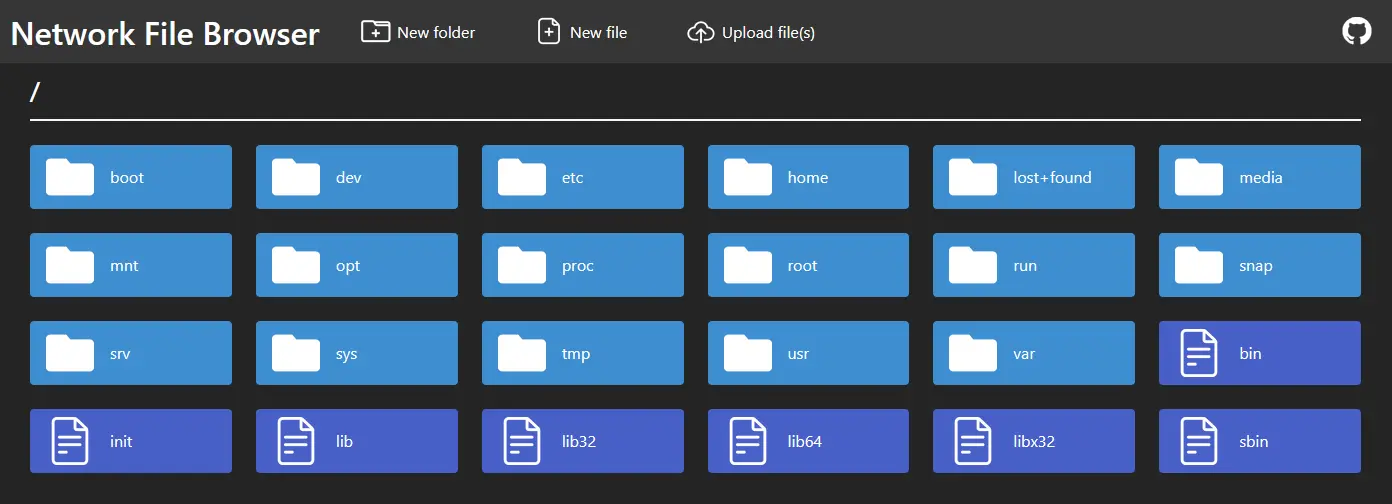The width and height of the screenshot is (1392, 504).
Task: Open the boot folder
Action: point(131,177)
